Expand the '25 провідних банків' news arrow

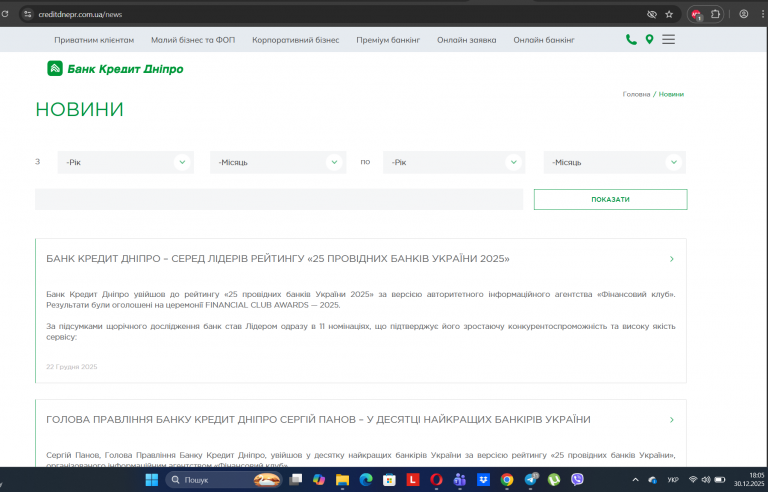point(672,259)
